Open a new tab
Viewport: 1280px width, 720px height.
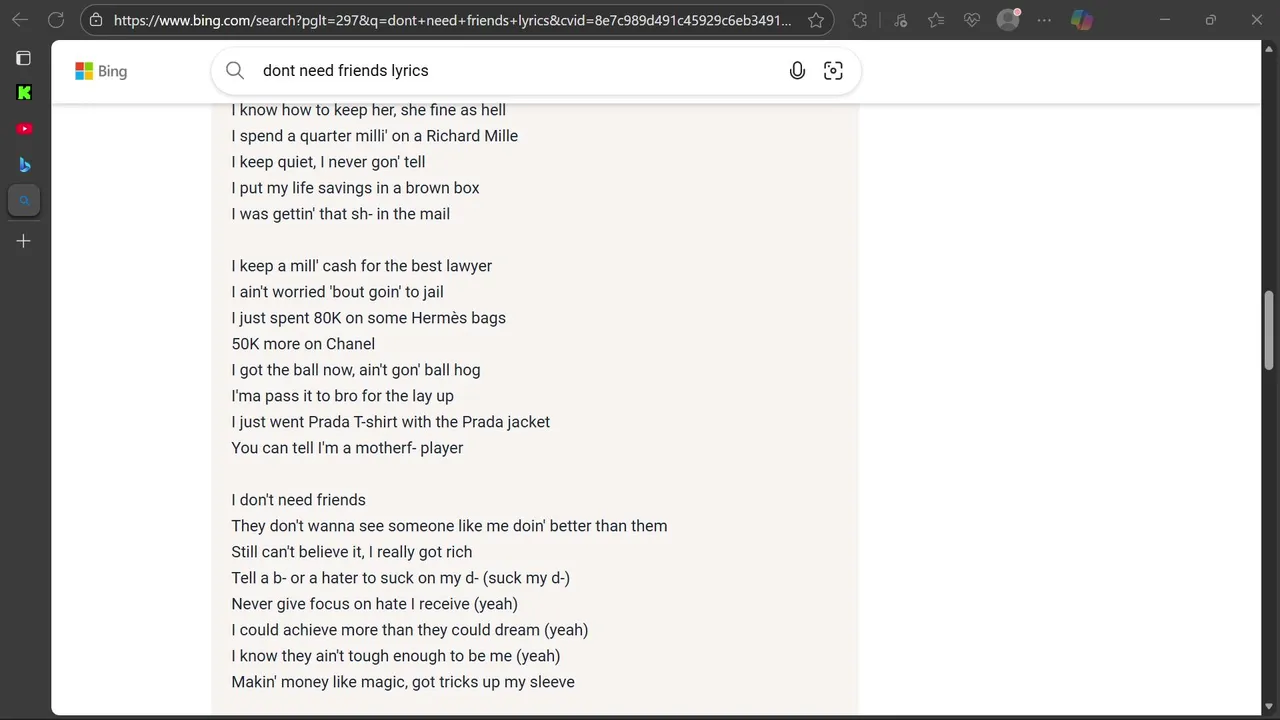point(24,241)
